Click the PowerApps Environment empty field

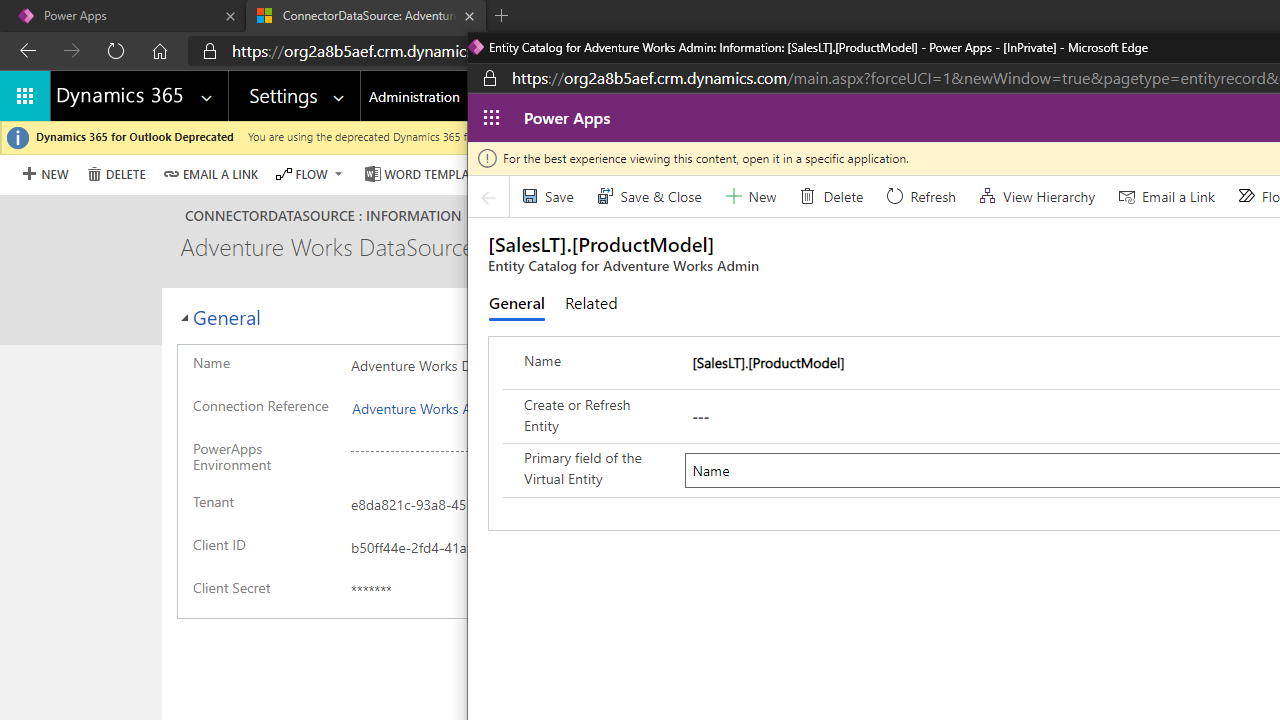point(409,451)
